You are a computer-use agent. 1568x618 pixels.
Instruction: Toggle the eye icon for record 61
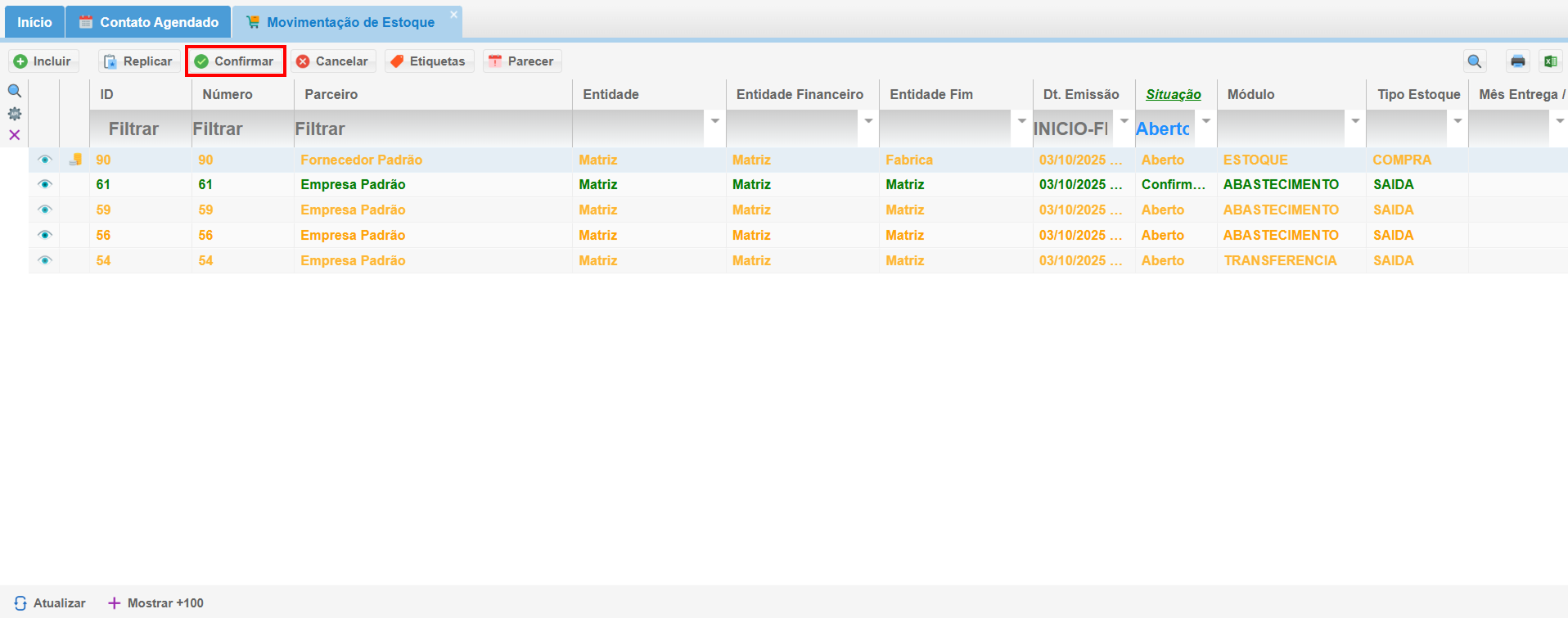click(45, 185)
